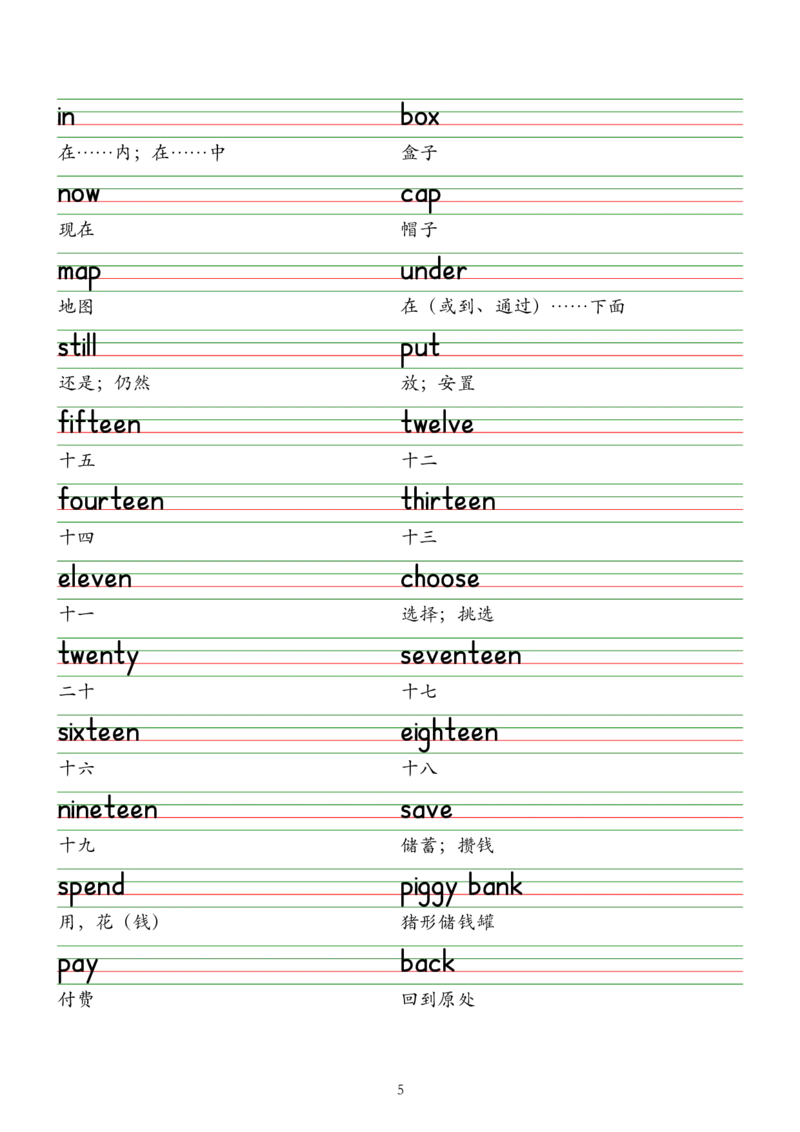
Task: Select the word "nineteen"
Action: click(107, 811)
